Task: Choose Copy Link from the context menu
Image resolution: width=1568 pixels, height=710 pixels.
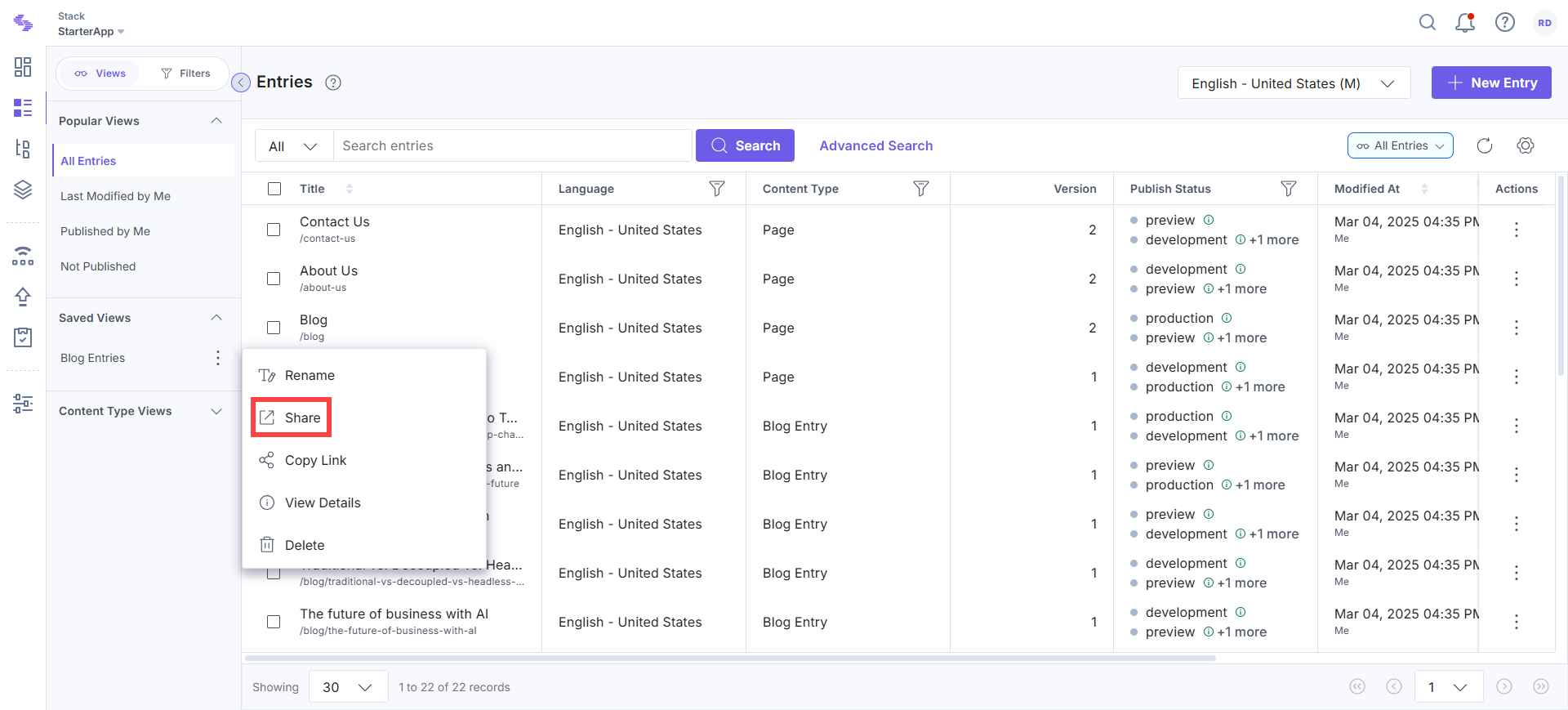Action: [364, 460]
